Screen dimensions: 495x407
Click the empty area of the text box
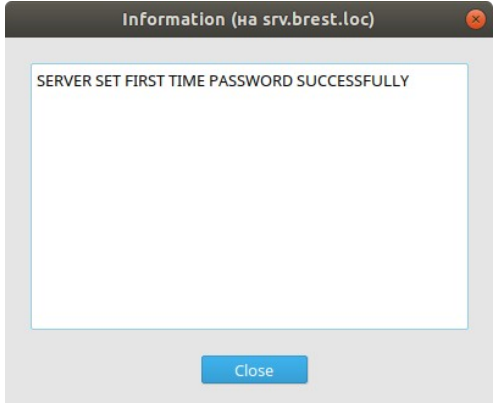click(250, 213)
